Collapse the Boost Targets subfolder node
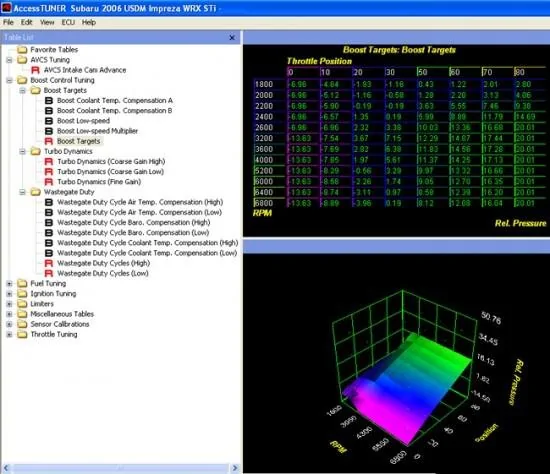This screenshot has width=550, height=474. click(22, 91)
